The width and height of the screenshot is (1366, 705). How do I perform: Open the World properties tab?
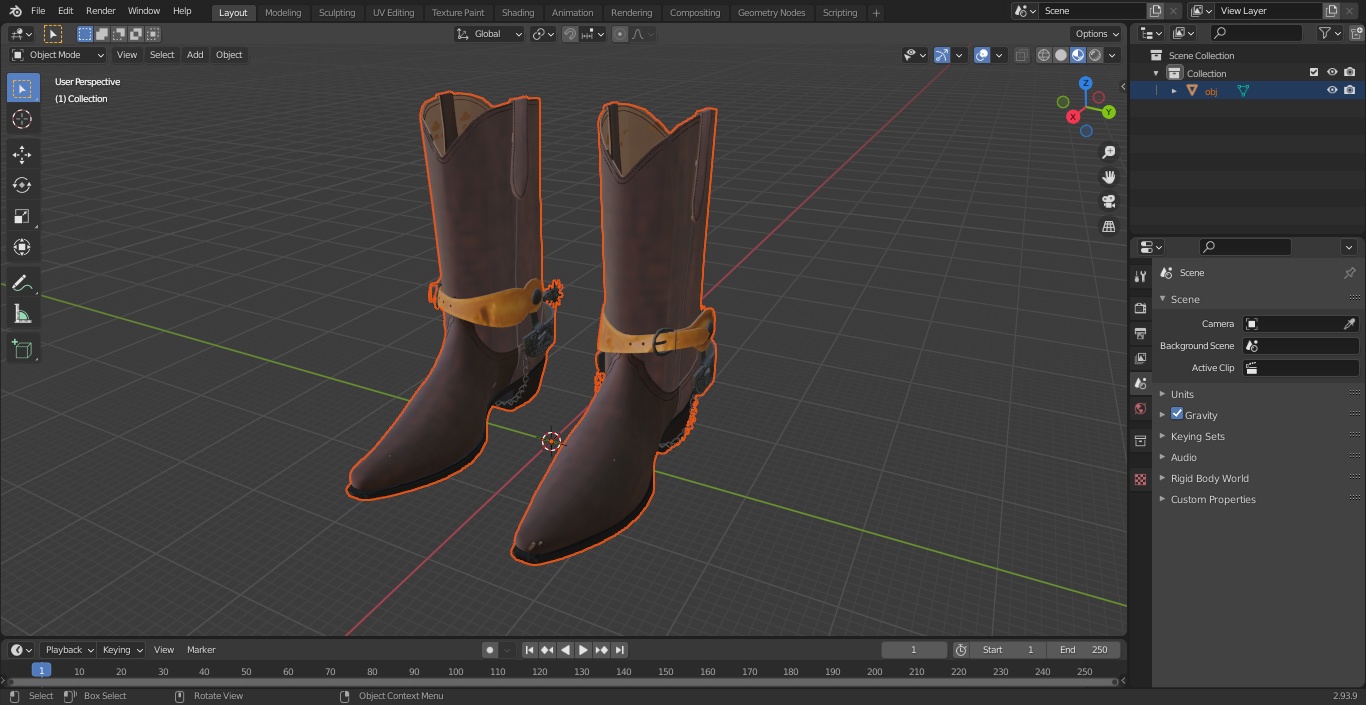coord(1140,409)
